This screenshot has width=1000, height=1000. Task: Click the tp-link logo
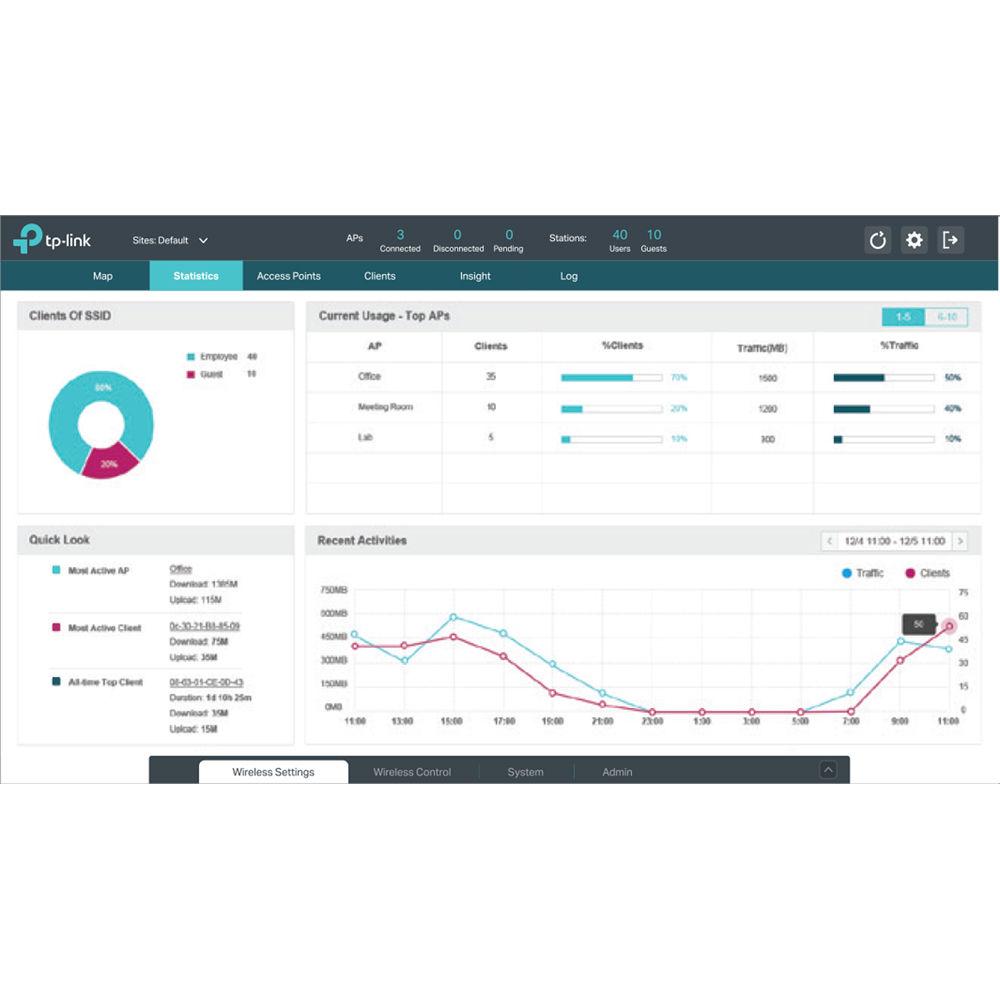(52, 240)
